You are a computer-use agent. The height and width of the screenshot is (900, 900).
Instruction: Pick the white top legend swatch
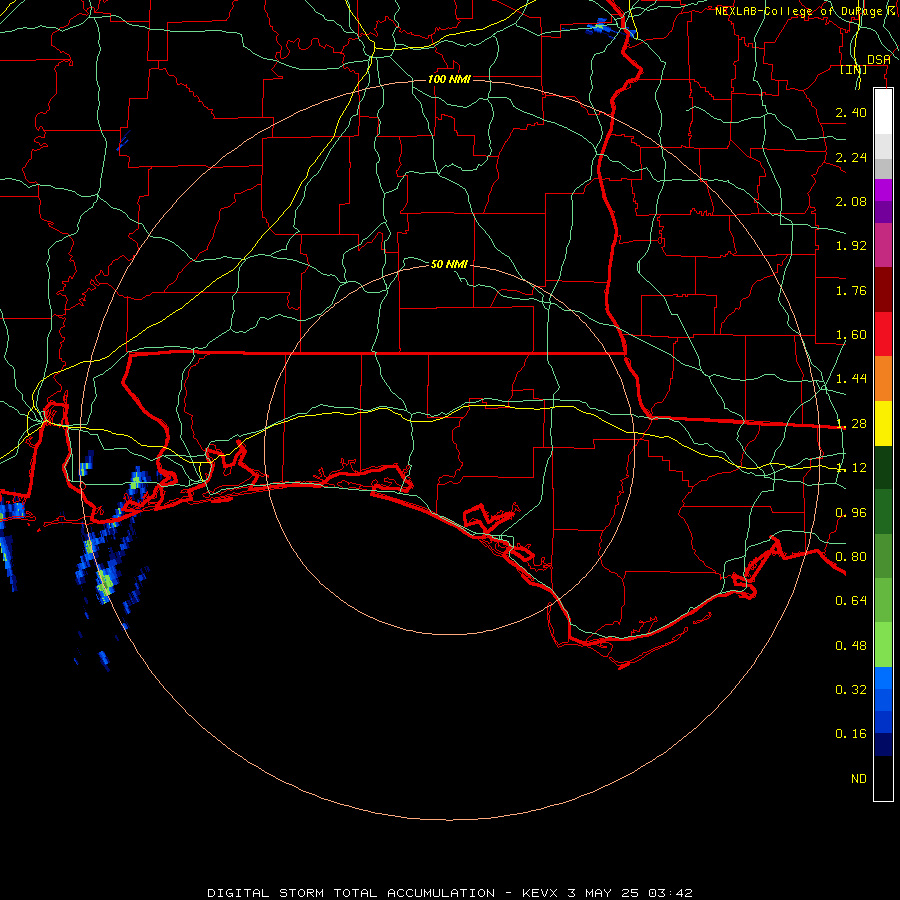click(x=883, y=112)
